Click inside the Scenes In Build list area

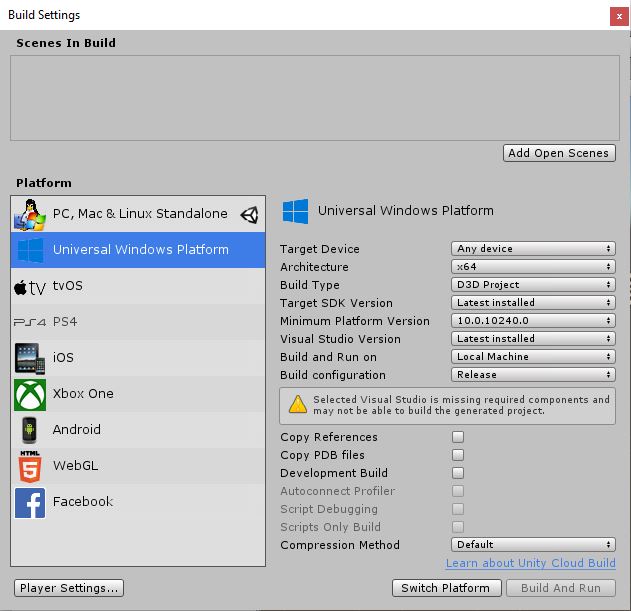(x=315, y=98)
